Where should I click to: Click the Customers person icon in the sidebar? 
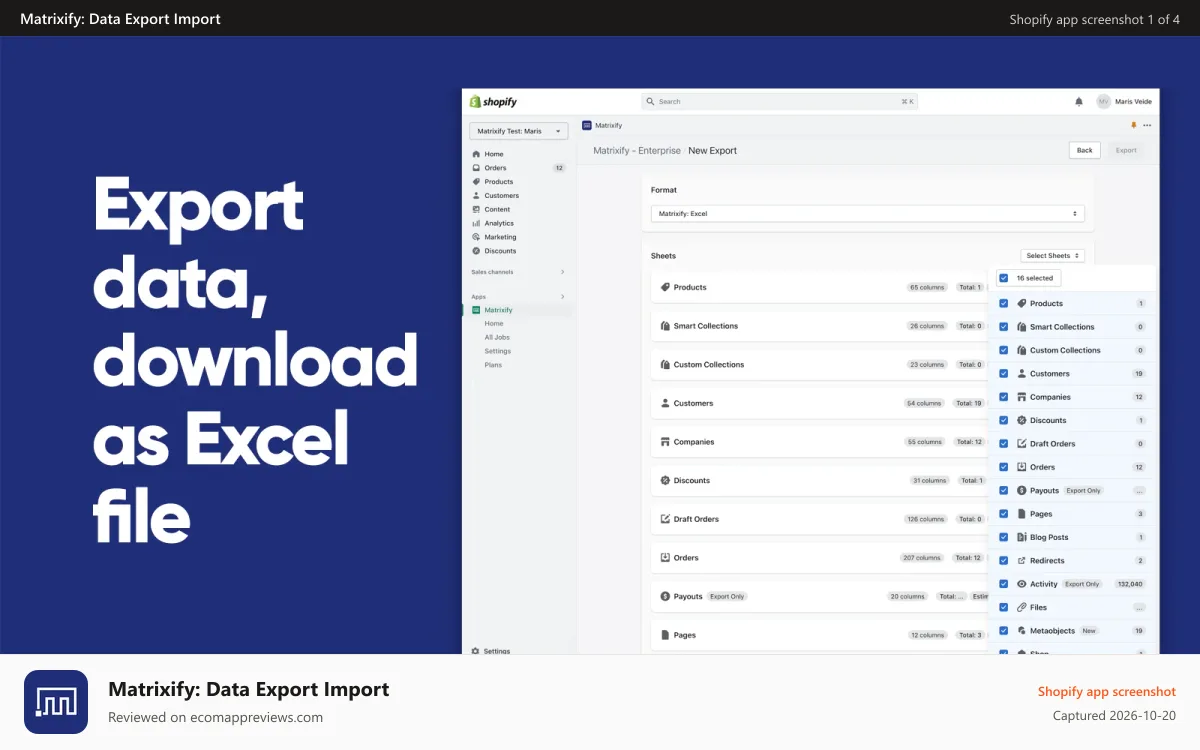(476, 195)
